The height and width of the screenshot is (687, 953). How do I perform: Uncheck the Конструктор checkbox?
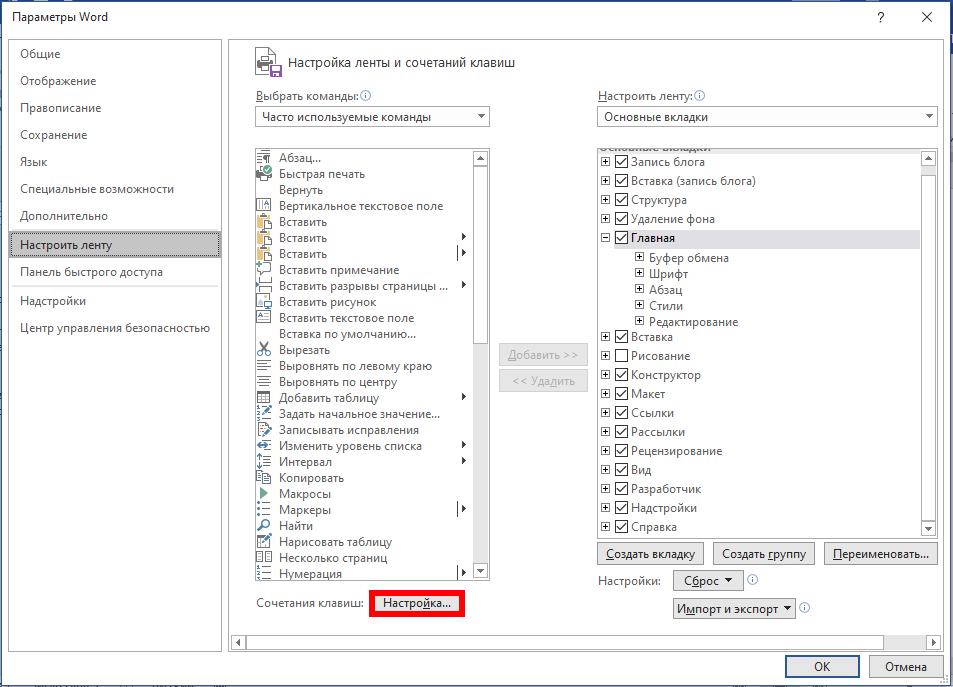621,375
